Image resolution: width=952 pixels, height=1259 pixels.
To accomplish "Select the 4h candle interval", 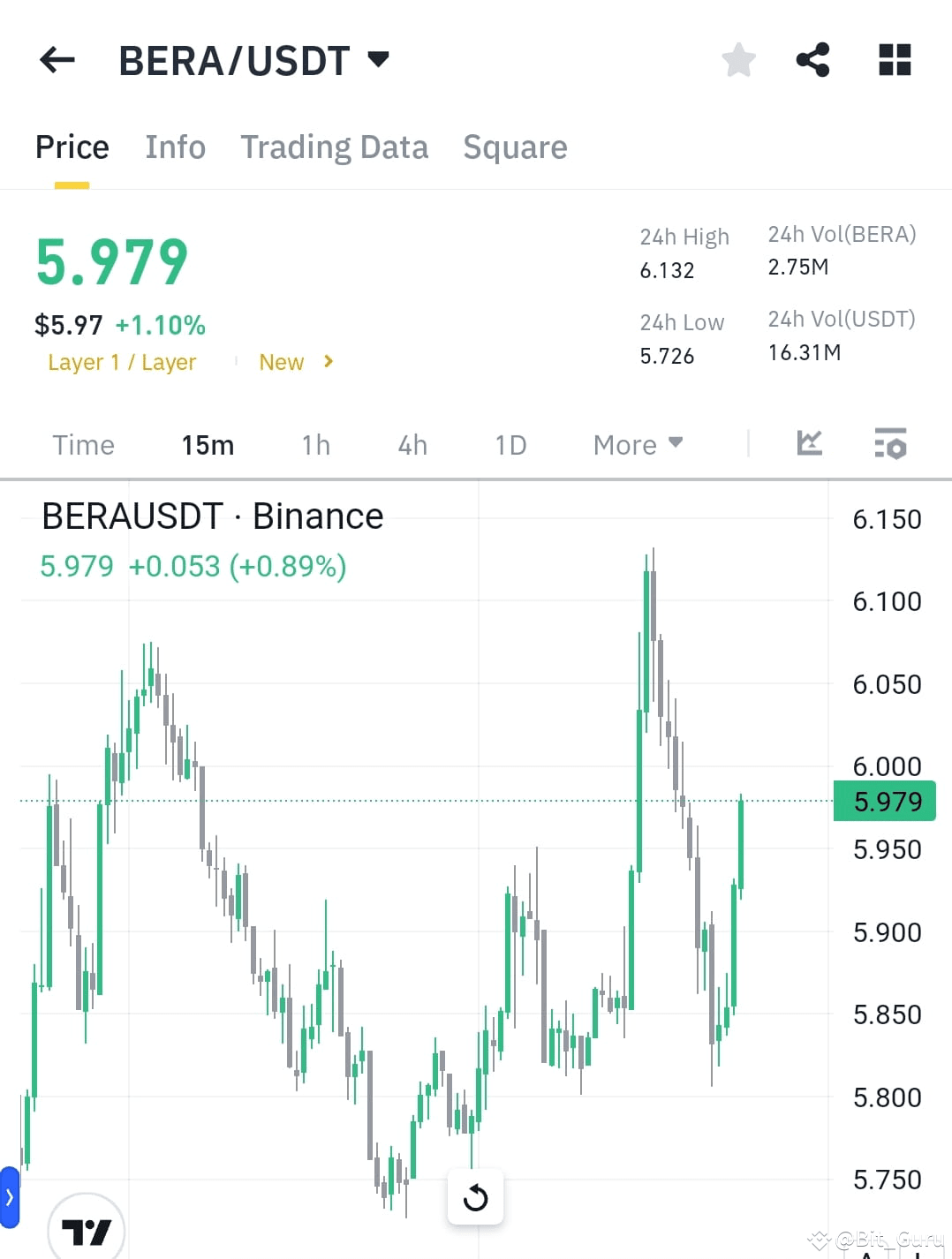I will point(412,444).
